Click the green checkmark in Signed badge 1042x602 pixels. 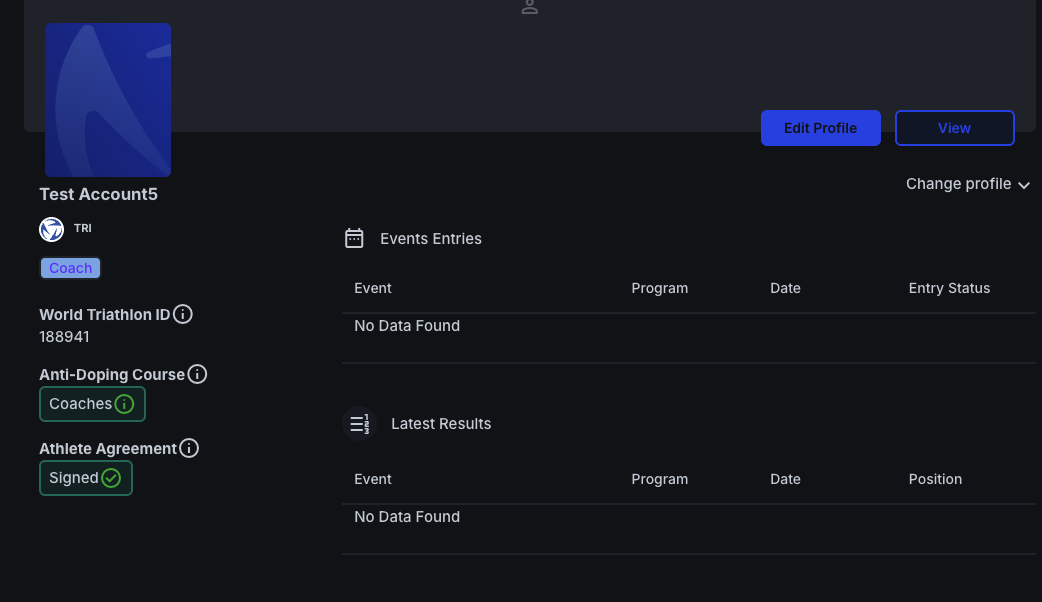click(x=111, y=478)
